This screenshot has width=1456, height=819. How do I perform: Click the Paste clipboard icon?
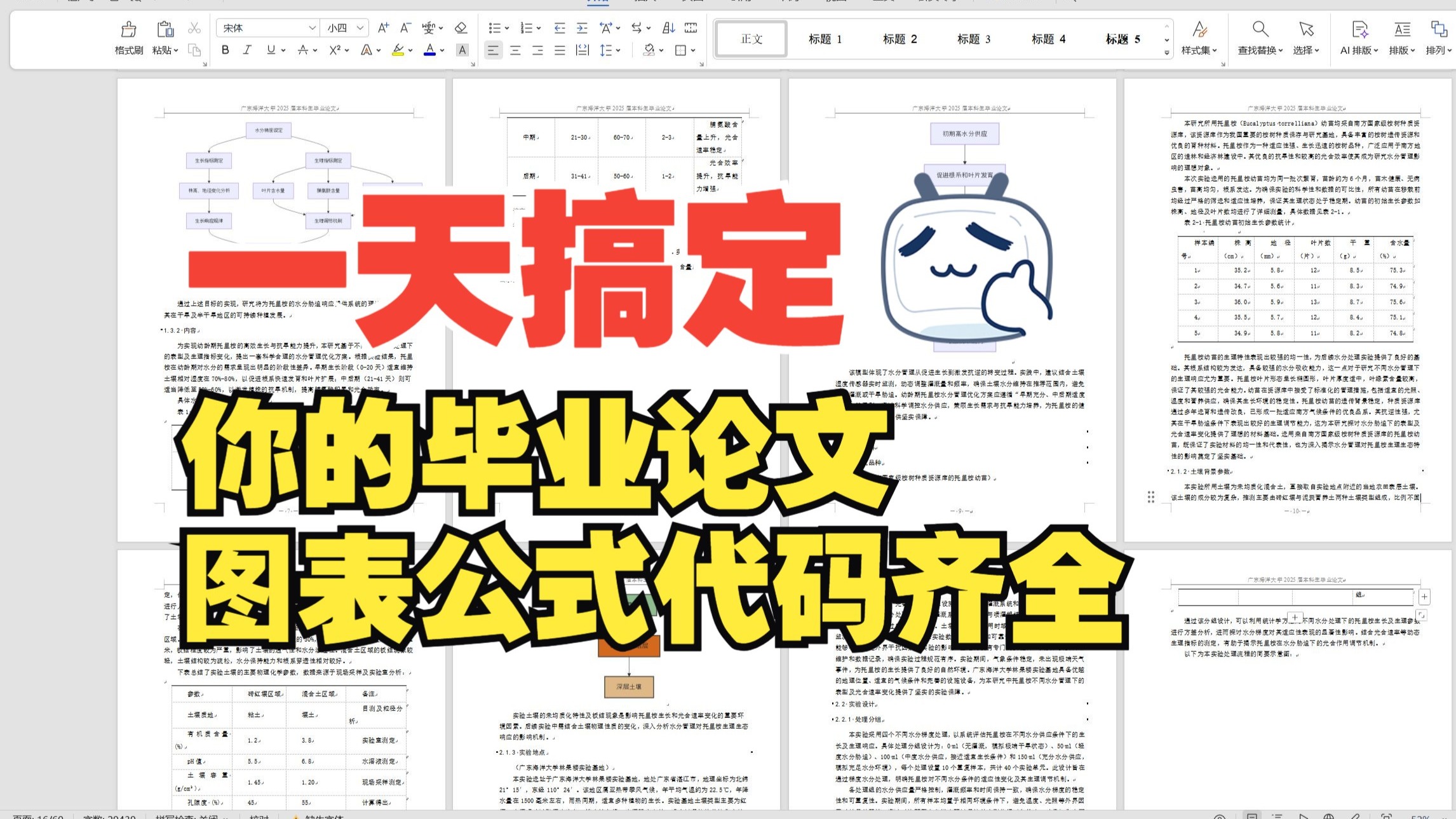coord(165,29)
